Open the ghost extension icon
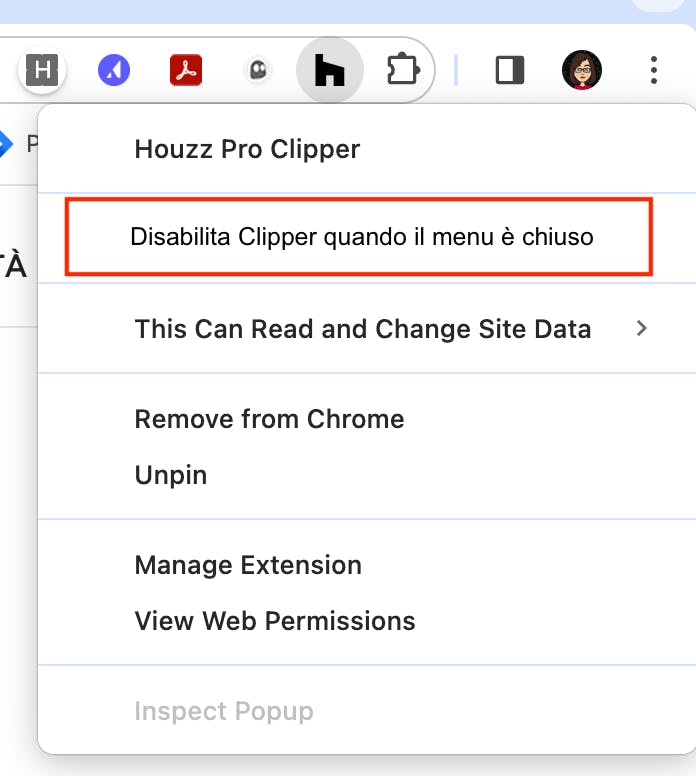696x776 pixels. (x=258, y=70)
